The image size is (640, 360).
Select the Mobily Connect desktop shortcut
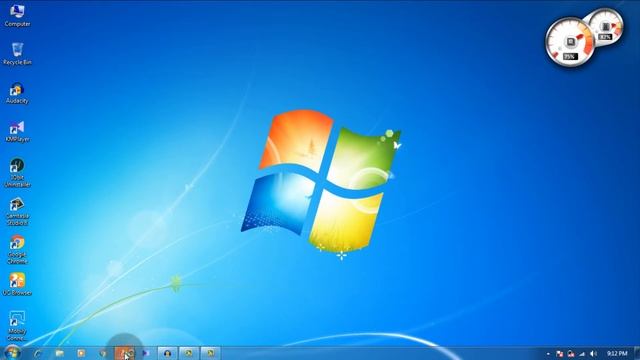tap(17, 326)
